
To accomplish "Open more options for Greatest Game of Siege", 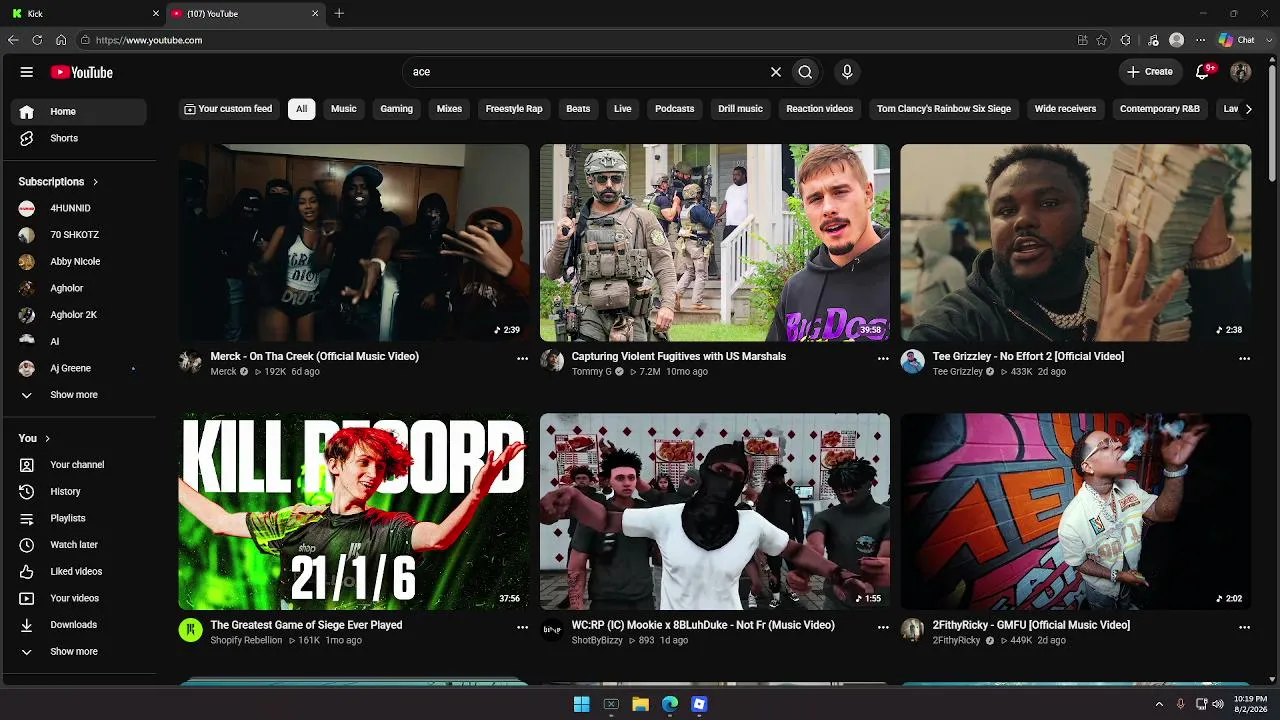I will click(x=522, y=627).
